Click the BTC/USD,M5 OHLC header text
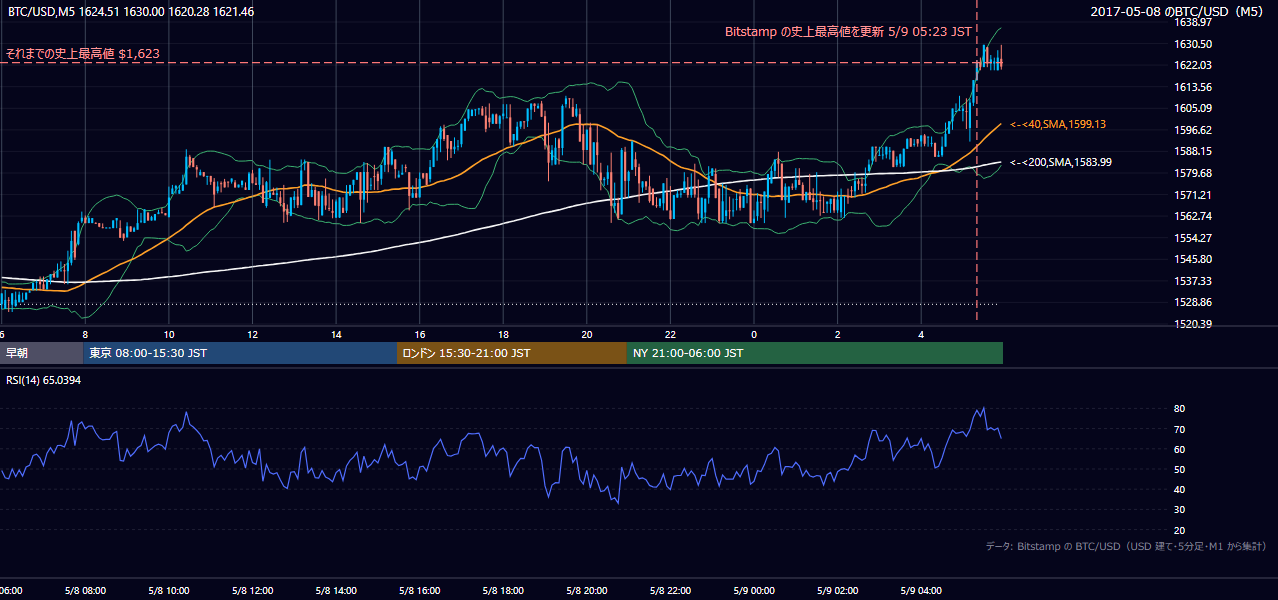The image size is (1278, 600). pos(131,12)
